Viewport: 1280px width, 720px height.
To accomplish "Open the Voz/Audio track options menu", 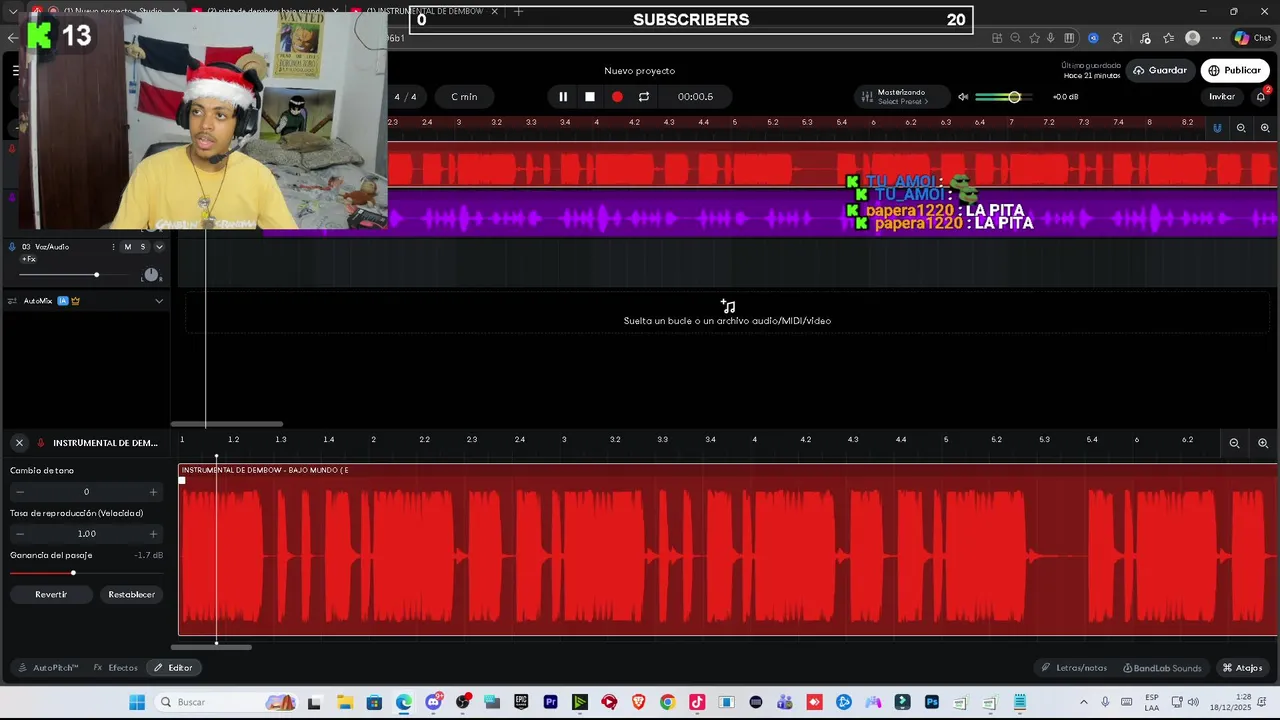I will pyautogui.click(x=113, y=247).
